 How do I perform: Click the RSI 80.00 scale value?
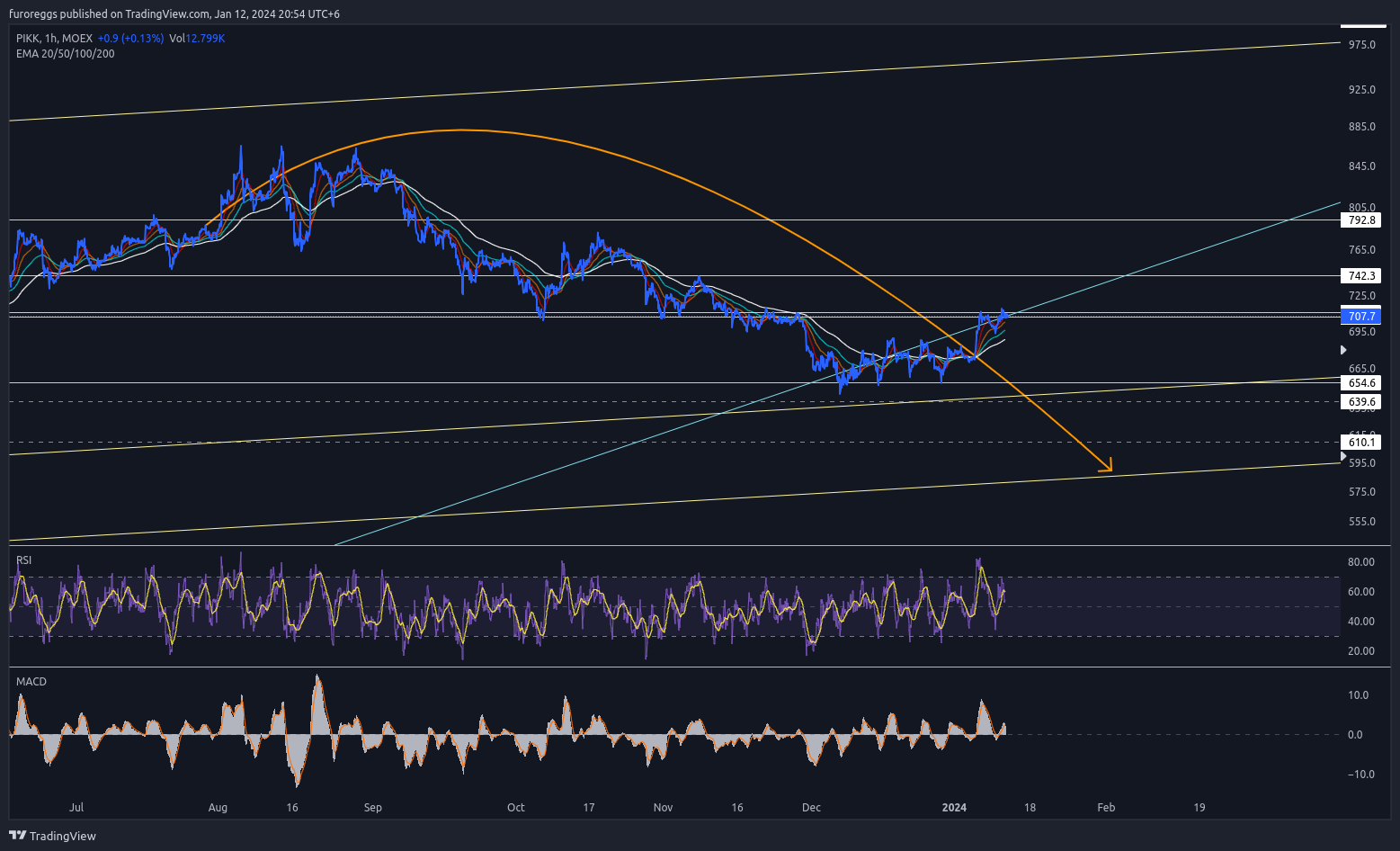tap(1361, 562)
